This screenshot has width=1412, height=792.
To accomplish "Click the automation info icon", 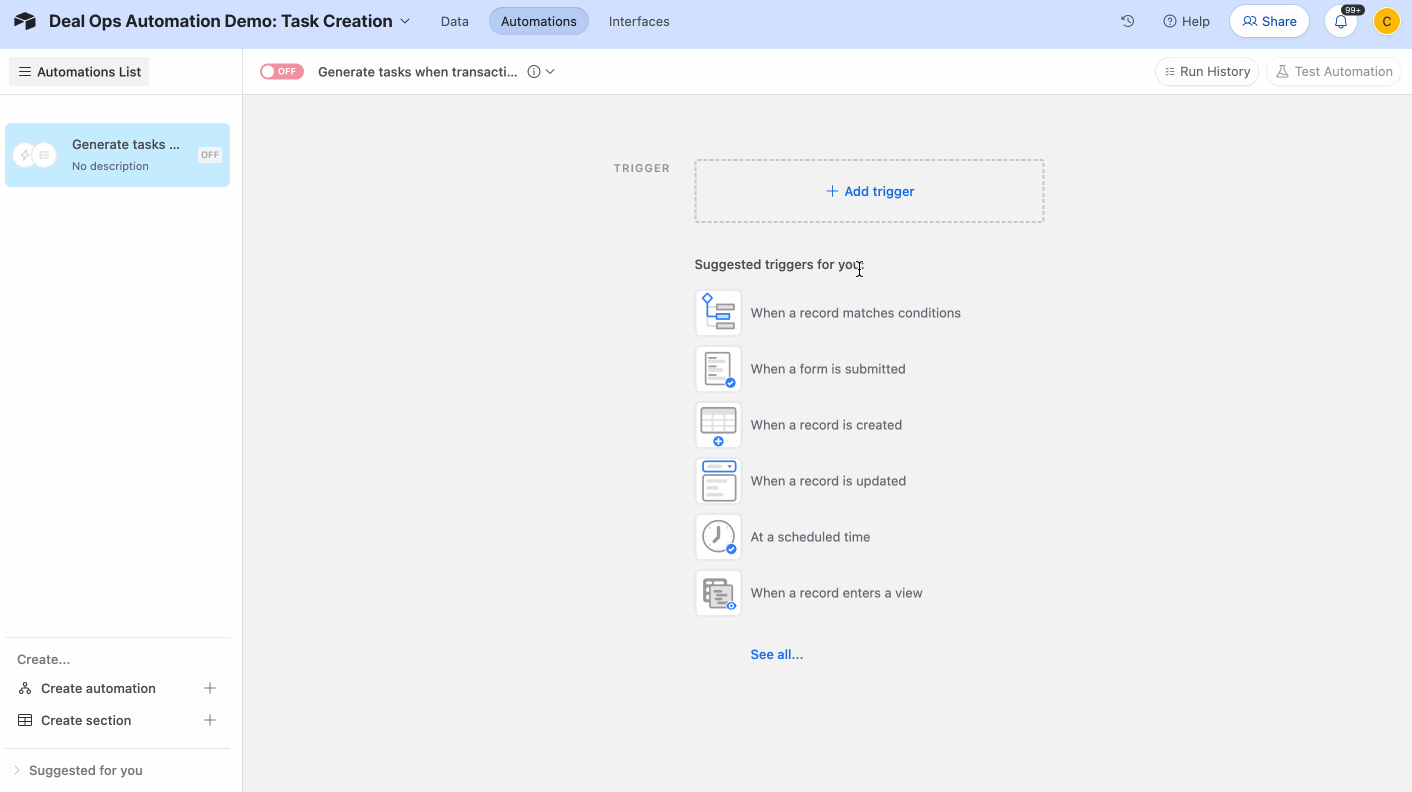I will click(x=534, y=72).
